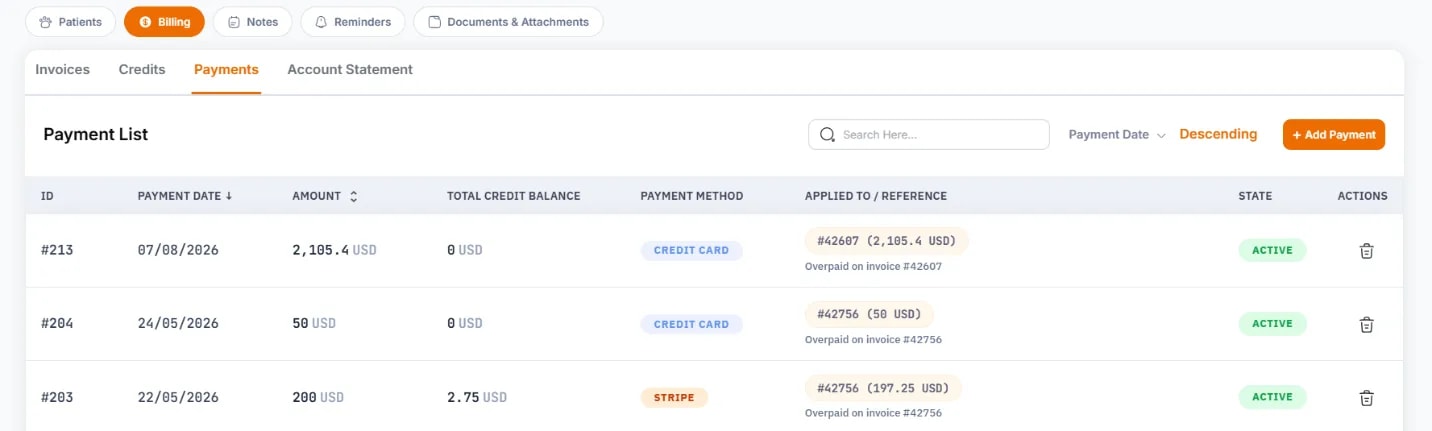This screenshot has height=431, width=1432.
Task: Toggle the Descending sort order
Action: click(1218, 134)
